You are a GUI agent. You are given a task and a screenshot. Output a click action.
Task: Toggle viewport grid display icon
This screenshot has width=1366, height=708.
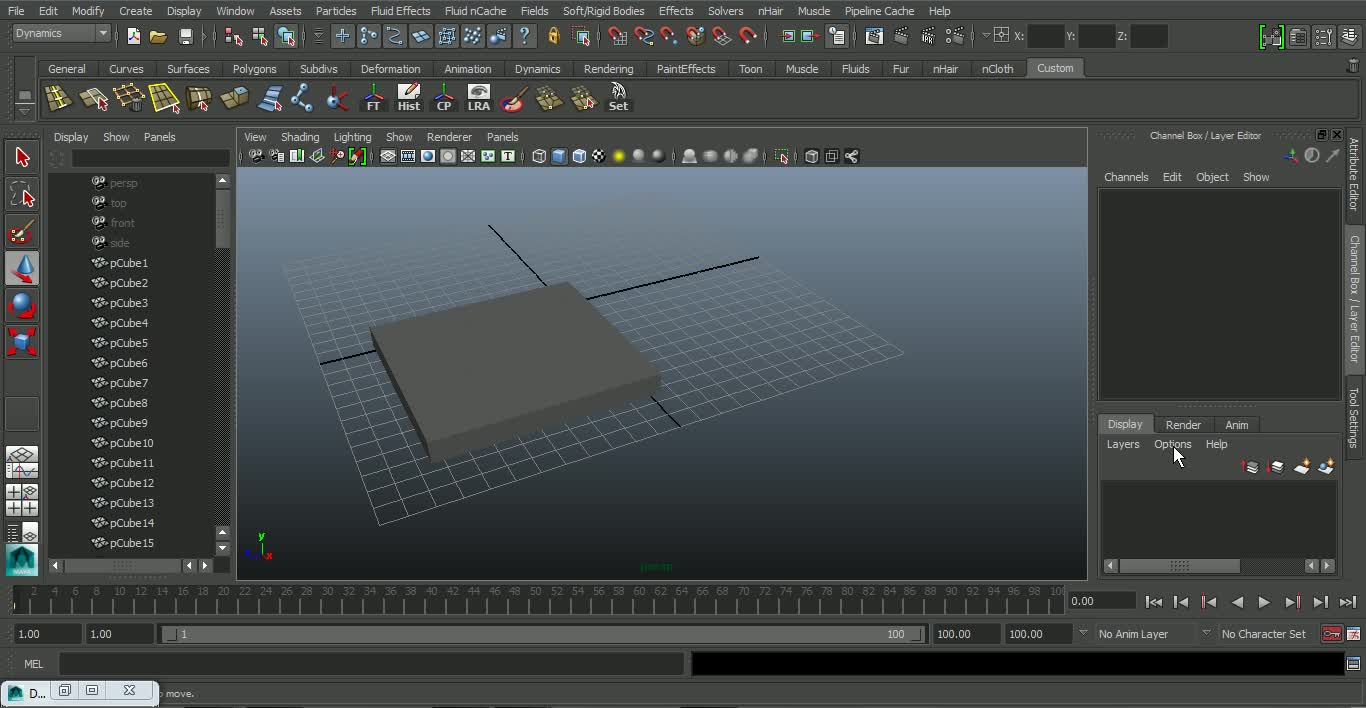388,156
